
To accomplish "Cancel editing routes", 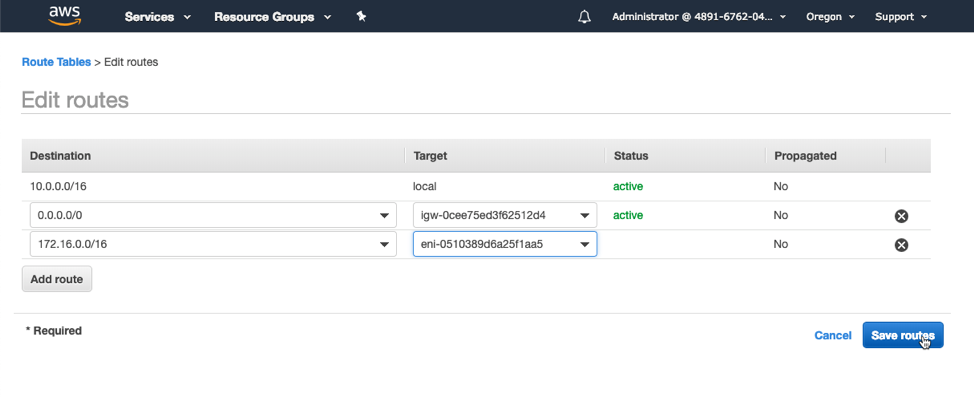I will click(x=832, y=335).
